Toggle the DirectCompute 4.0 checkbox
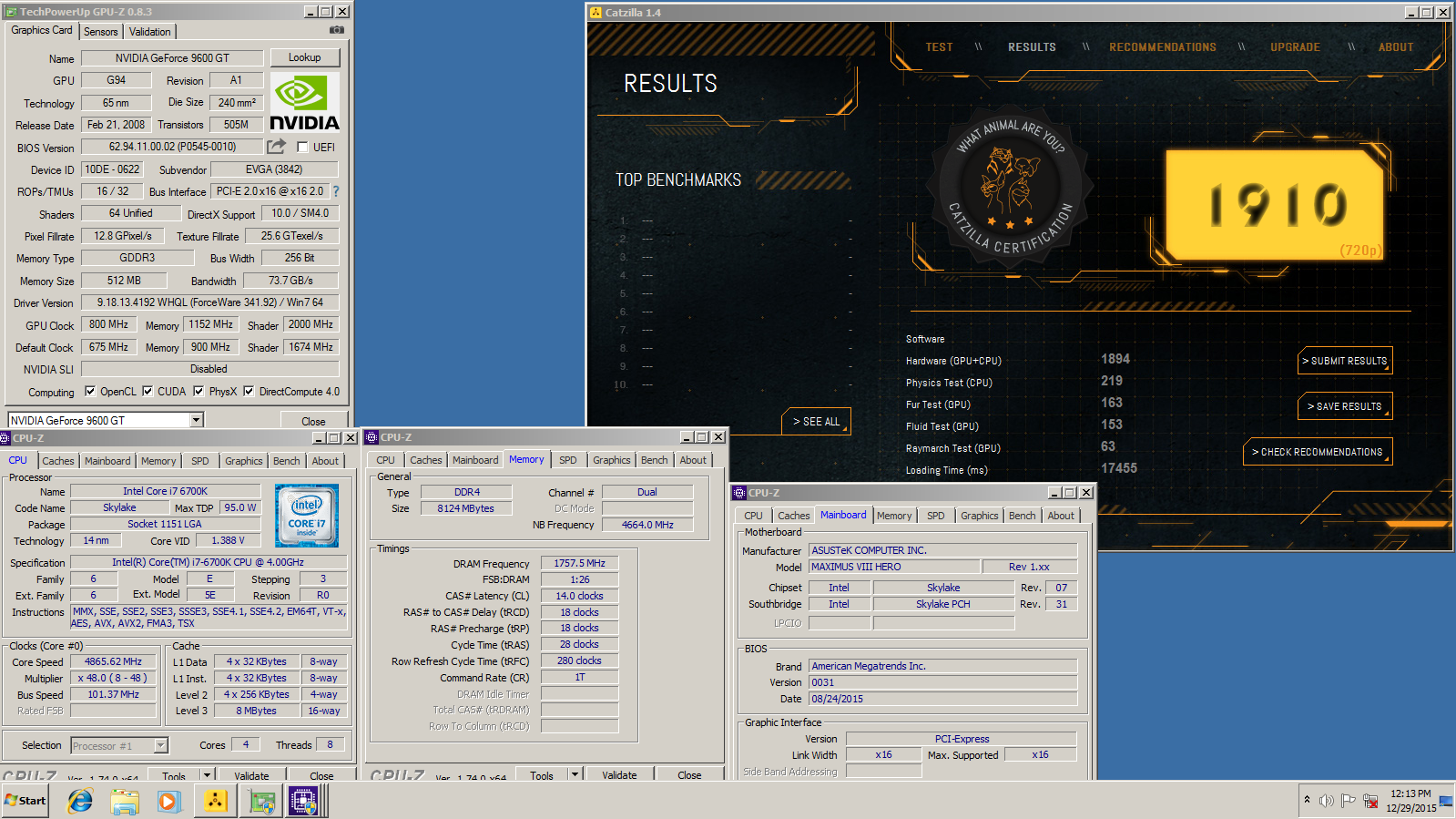1456x819 pixels. (249, 391)
